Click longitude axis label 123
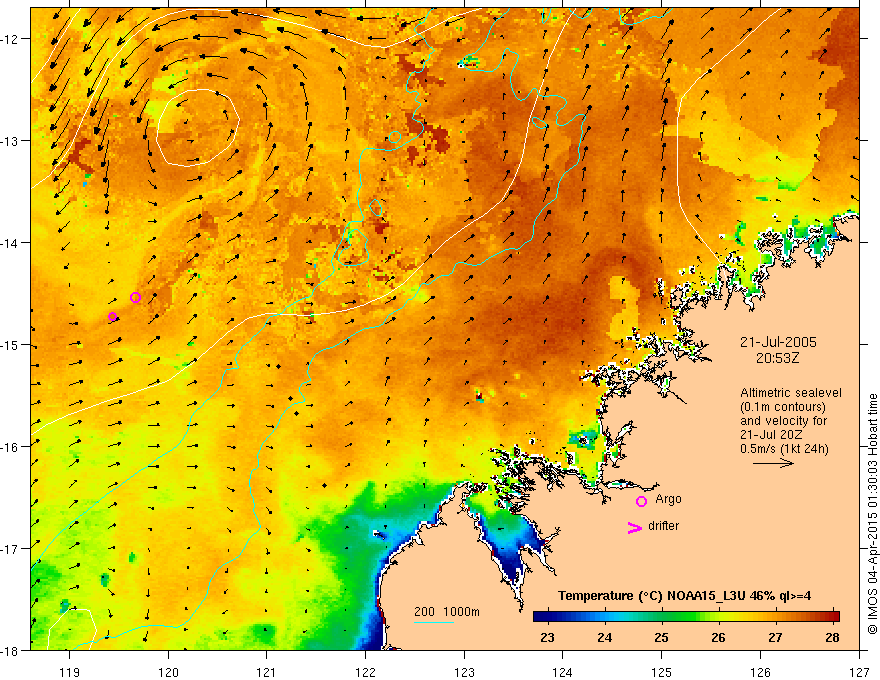 tap(464, 672)
